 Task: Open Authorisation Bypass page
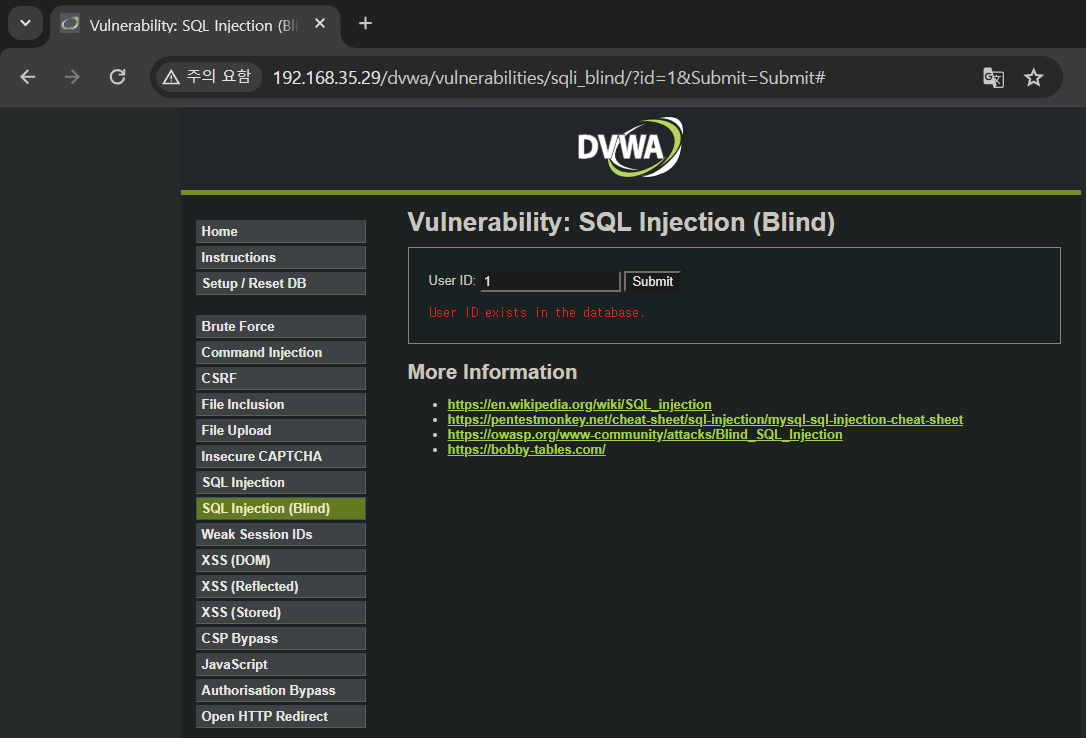tap(281, 690)
